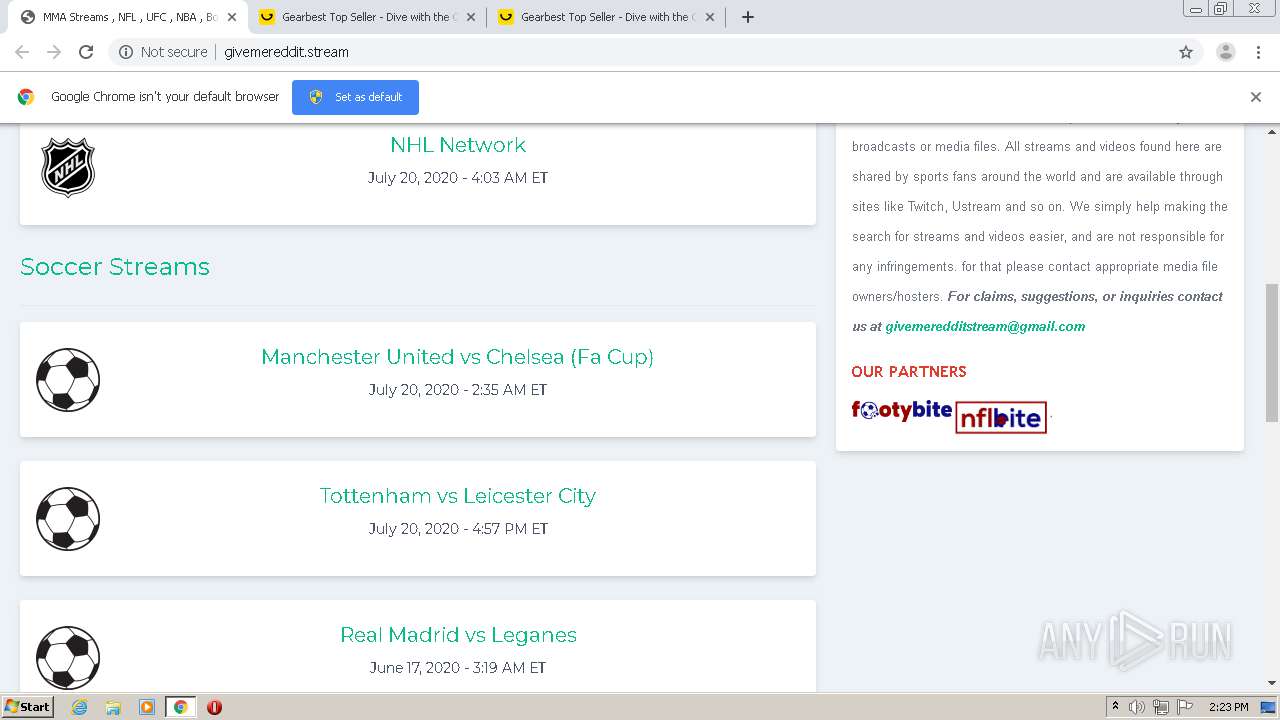
Task: Switch to the second Gearbest Top Seller tab
Action: [604, 17]
